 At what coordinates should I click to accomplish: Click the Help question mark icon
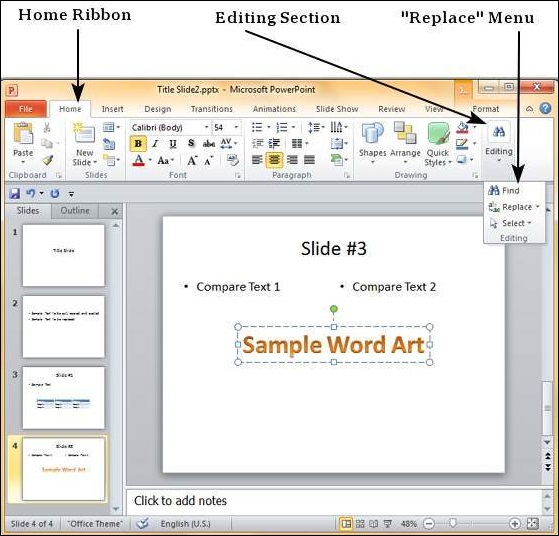545,108
